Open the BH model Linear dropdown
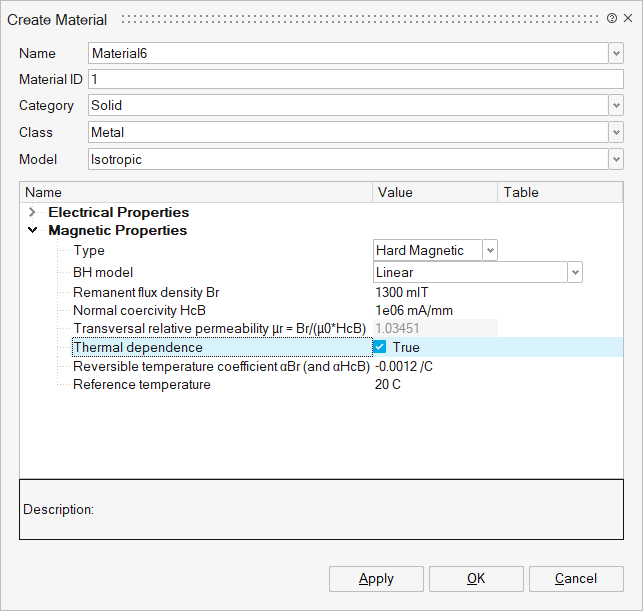Image resolution: width=643 pixels, height=611 pixels. coord(574,272)
